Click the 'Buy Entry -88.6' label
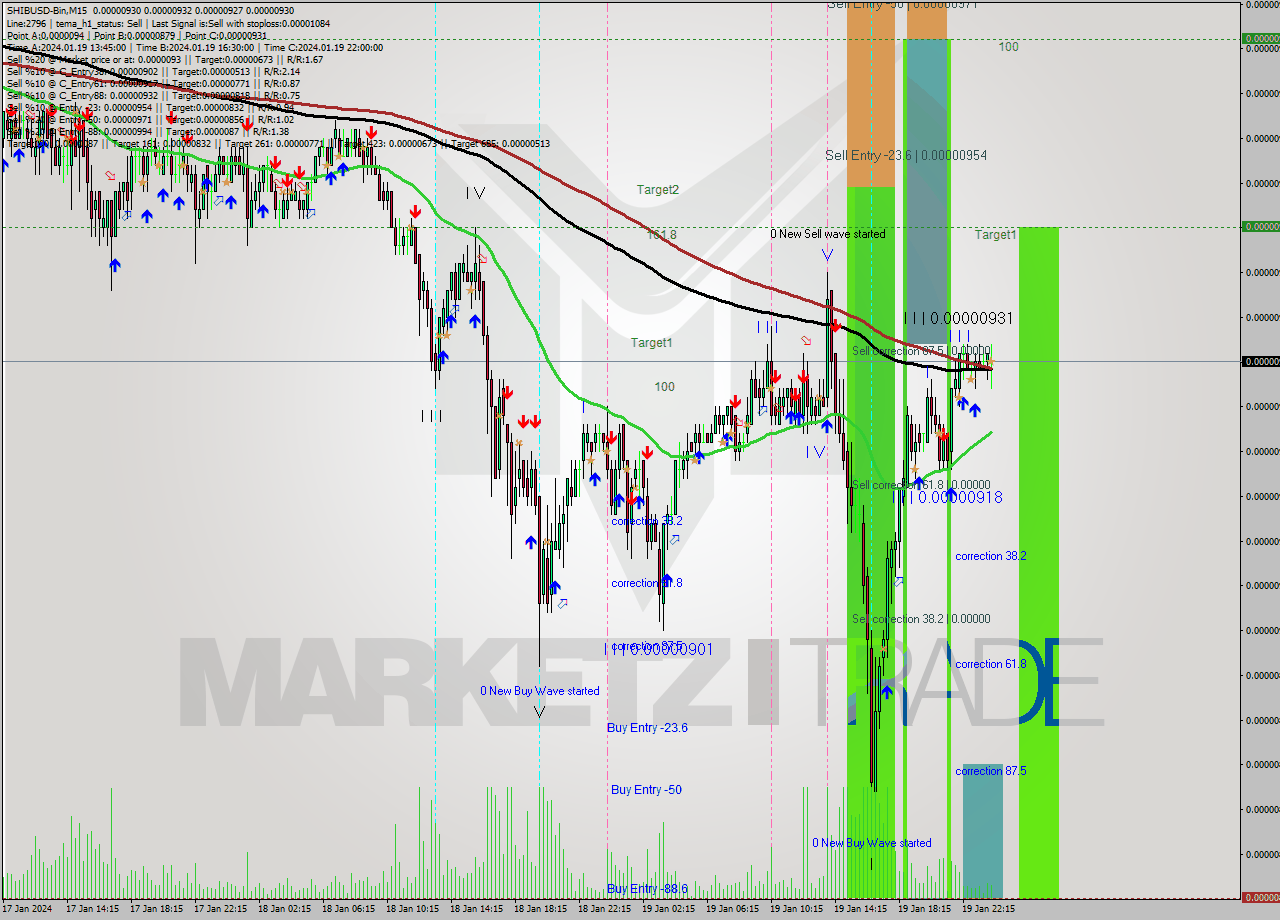The image size is (1280, 920). click(x=647, y=889)
